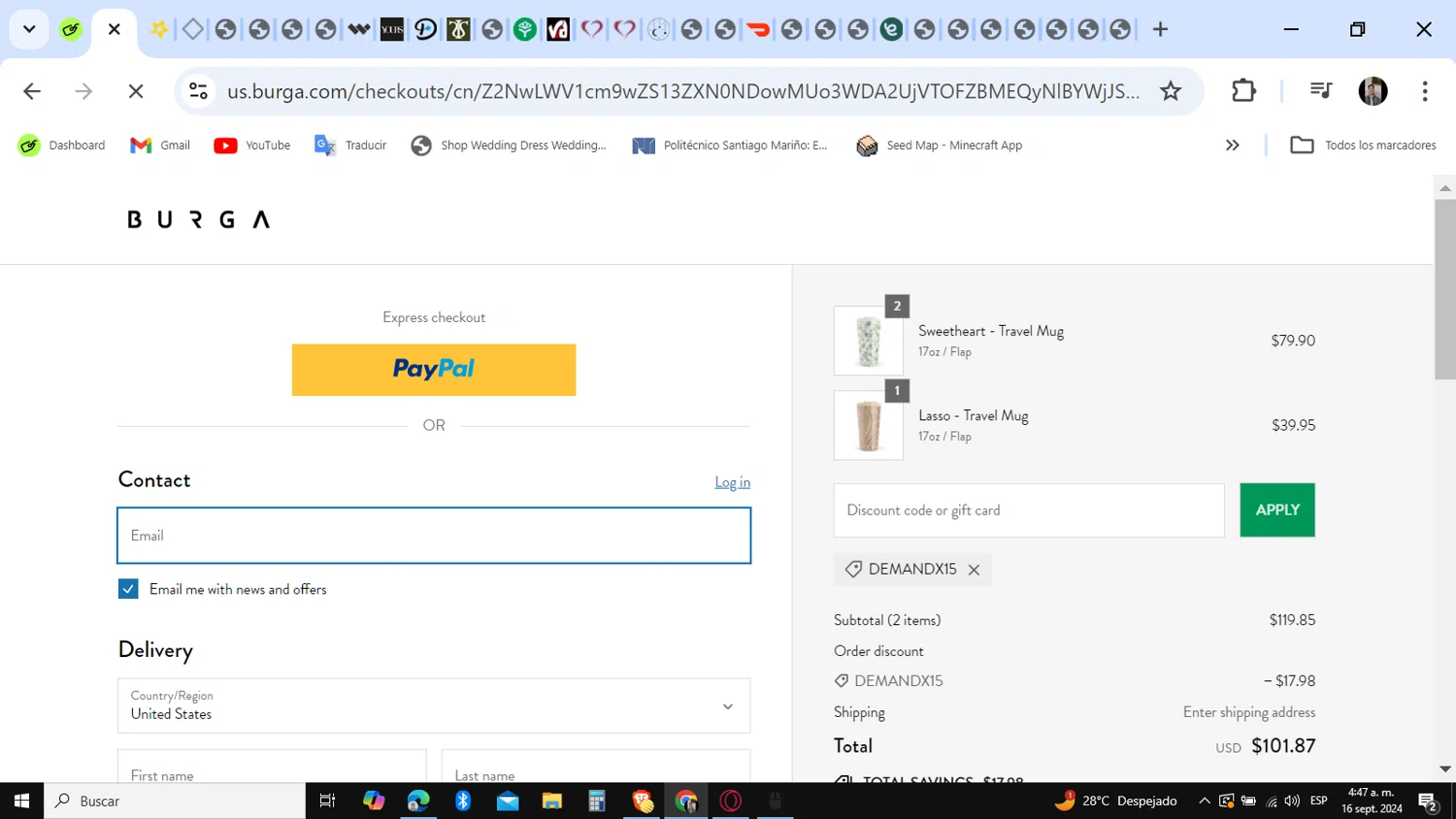The width and height of the screenshot is (1456, 819).
Task: Click the green APPLY button
Action: click(1277, 510)
